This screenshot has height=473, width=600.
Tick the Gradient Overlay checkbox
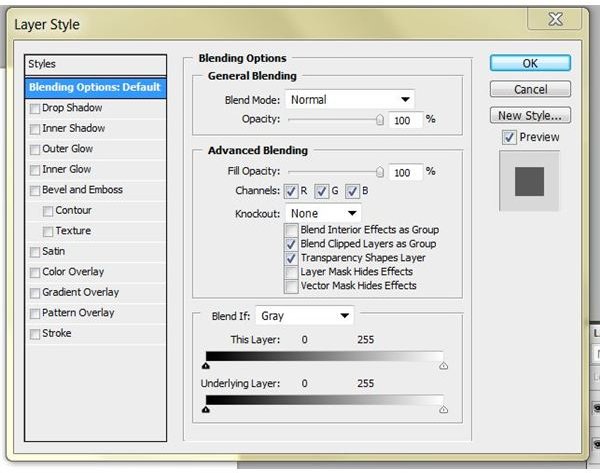pyautogui.click(x=35, y=293)
